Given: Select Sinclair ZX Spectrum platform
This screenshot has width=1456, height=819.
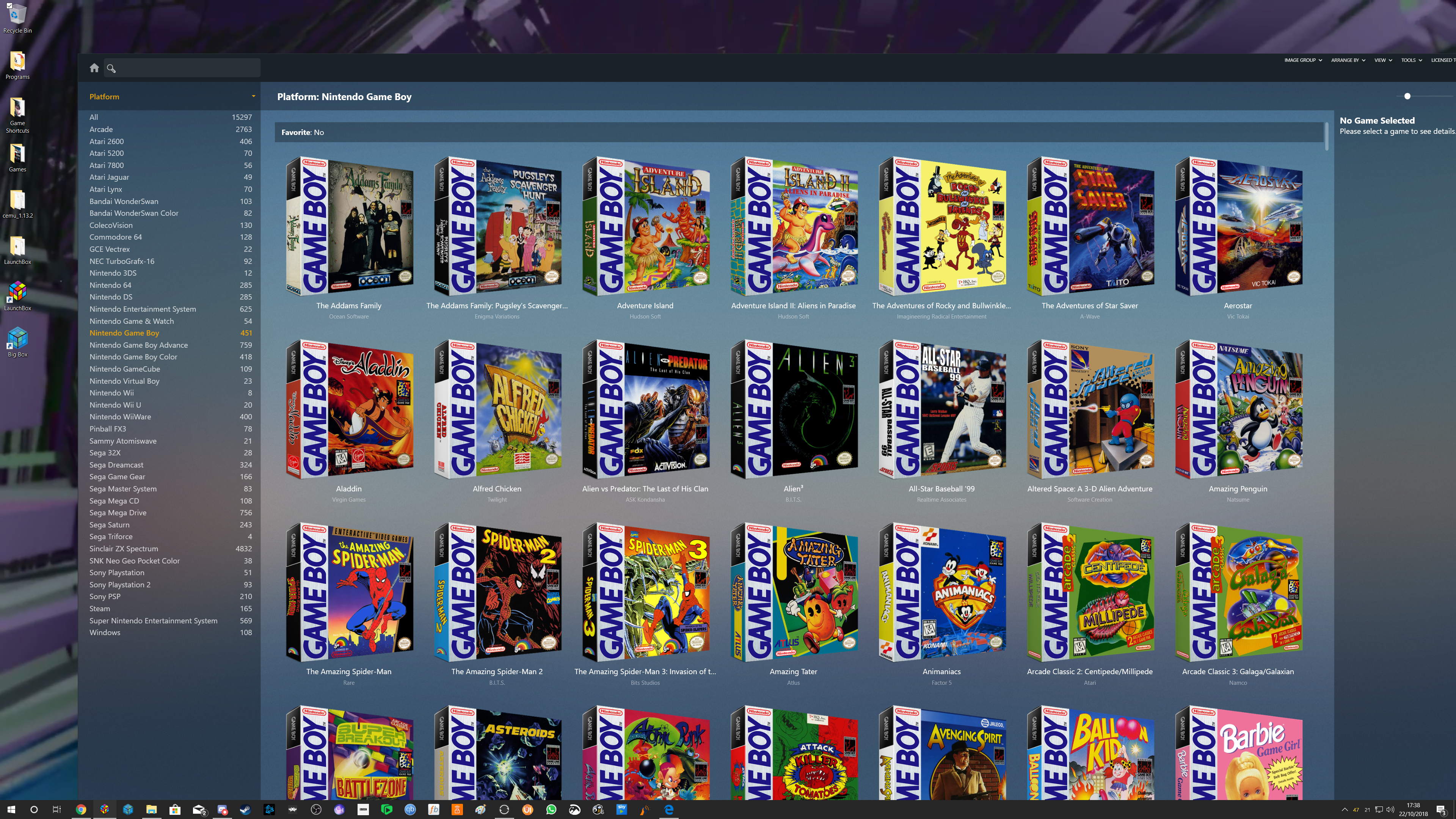Looking at the screenshot, I should pyautogui.click(x=170, y=548).
